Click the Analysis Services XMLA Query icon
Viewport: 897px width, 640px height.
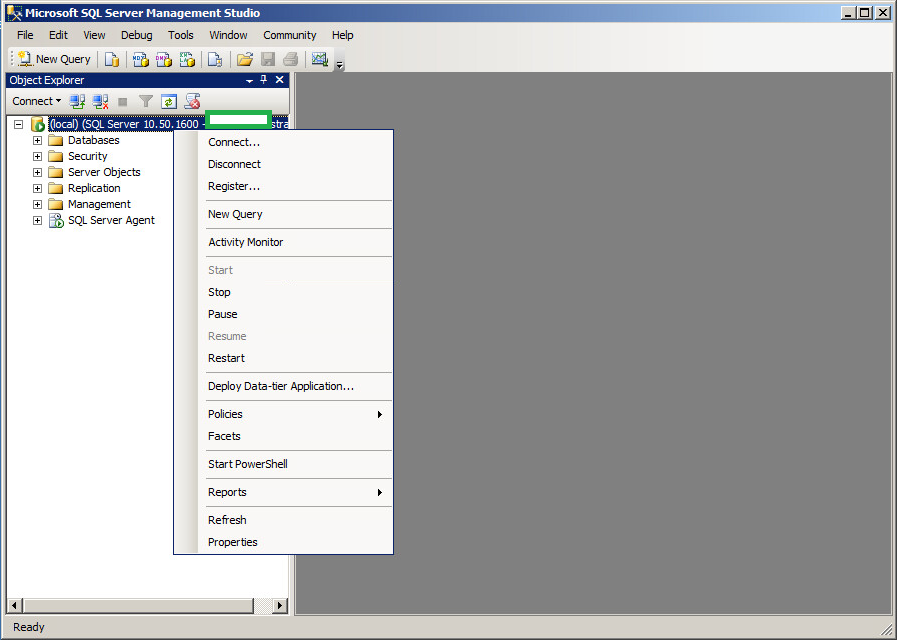[x=188, y=59]
